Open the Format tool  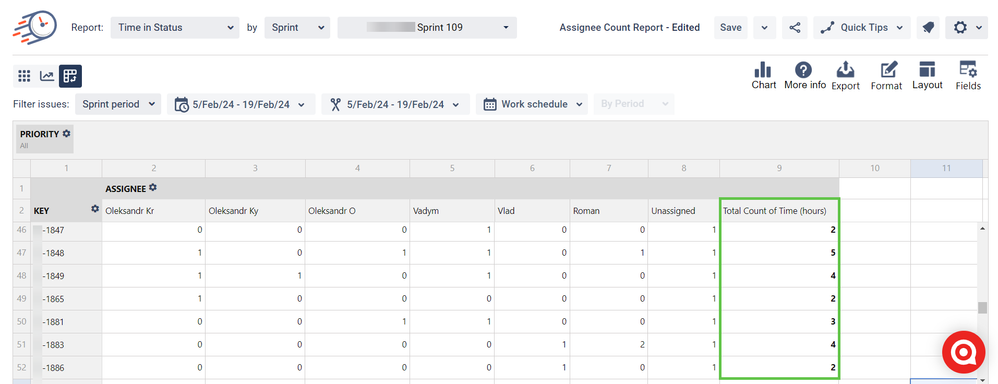click(887, 76)
